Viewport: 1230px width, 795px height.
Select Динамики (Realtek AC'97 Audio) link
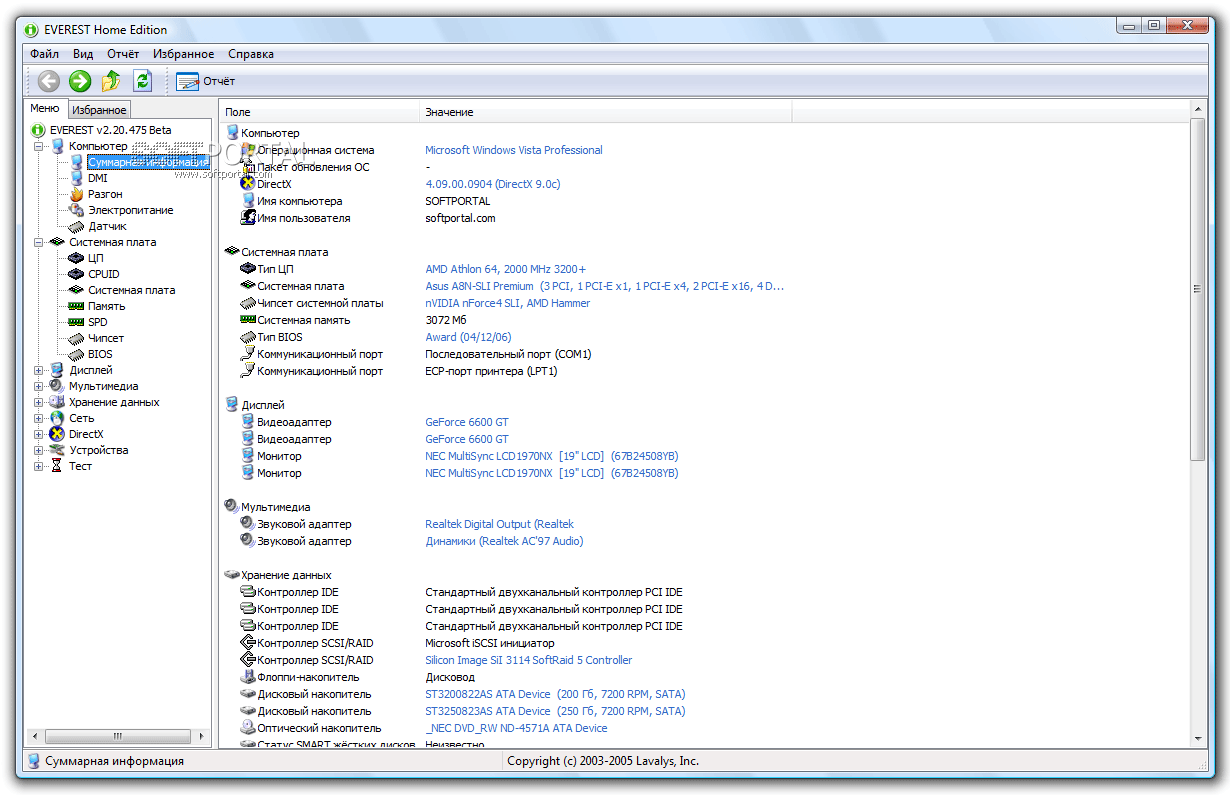click(504, 541)
